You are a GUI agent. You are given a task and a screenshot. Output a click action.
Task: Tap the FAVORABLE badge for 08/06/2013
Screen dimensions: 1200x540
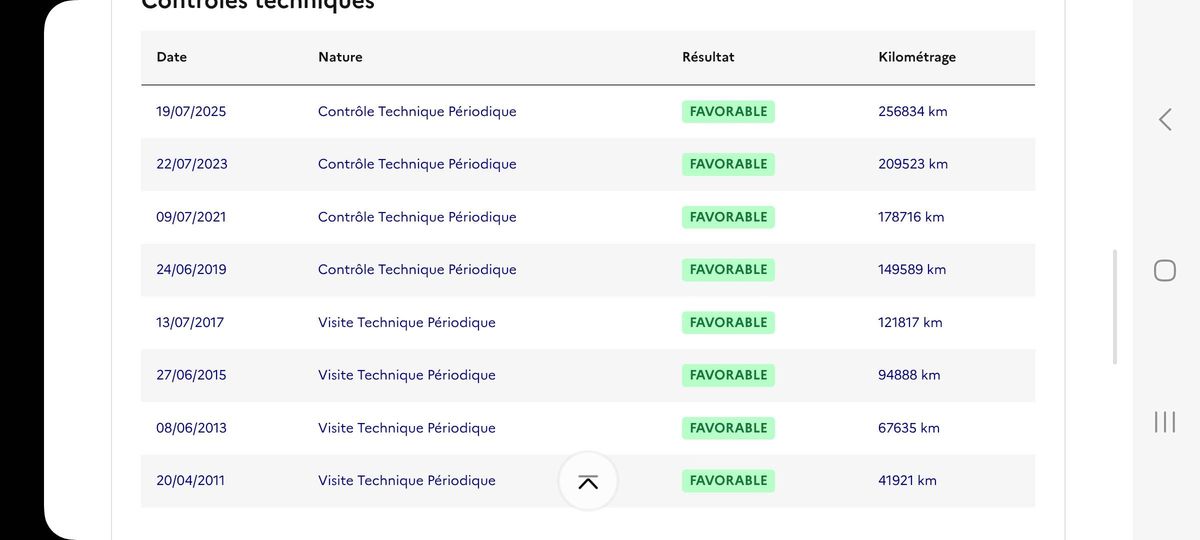tap(728, 428)
